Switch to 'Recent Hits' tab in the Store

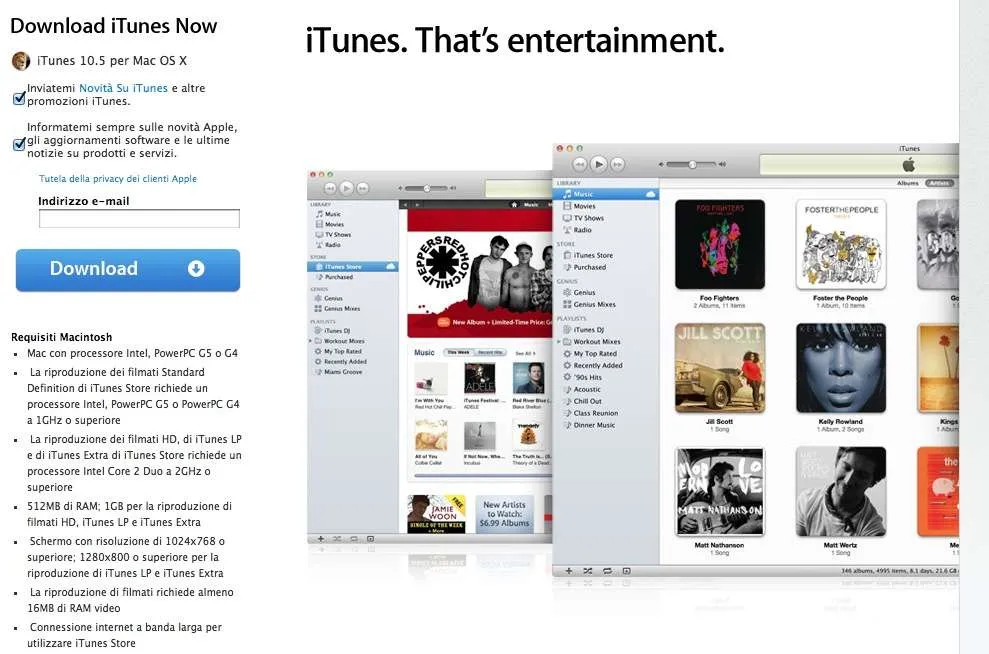pos(490,353)
